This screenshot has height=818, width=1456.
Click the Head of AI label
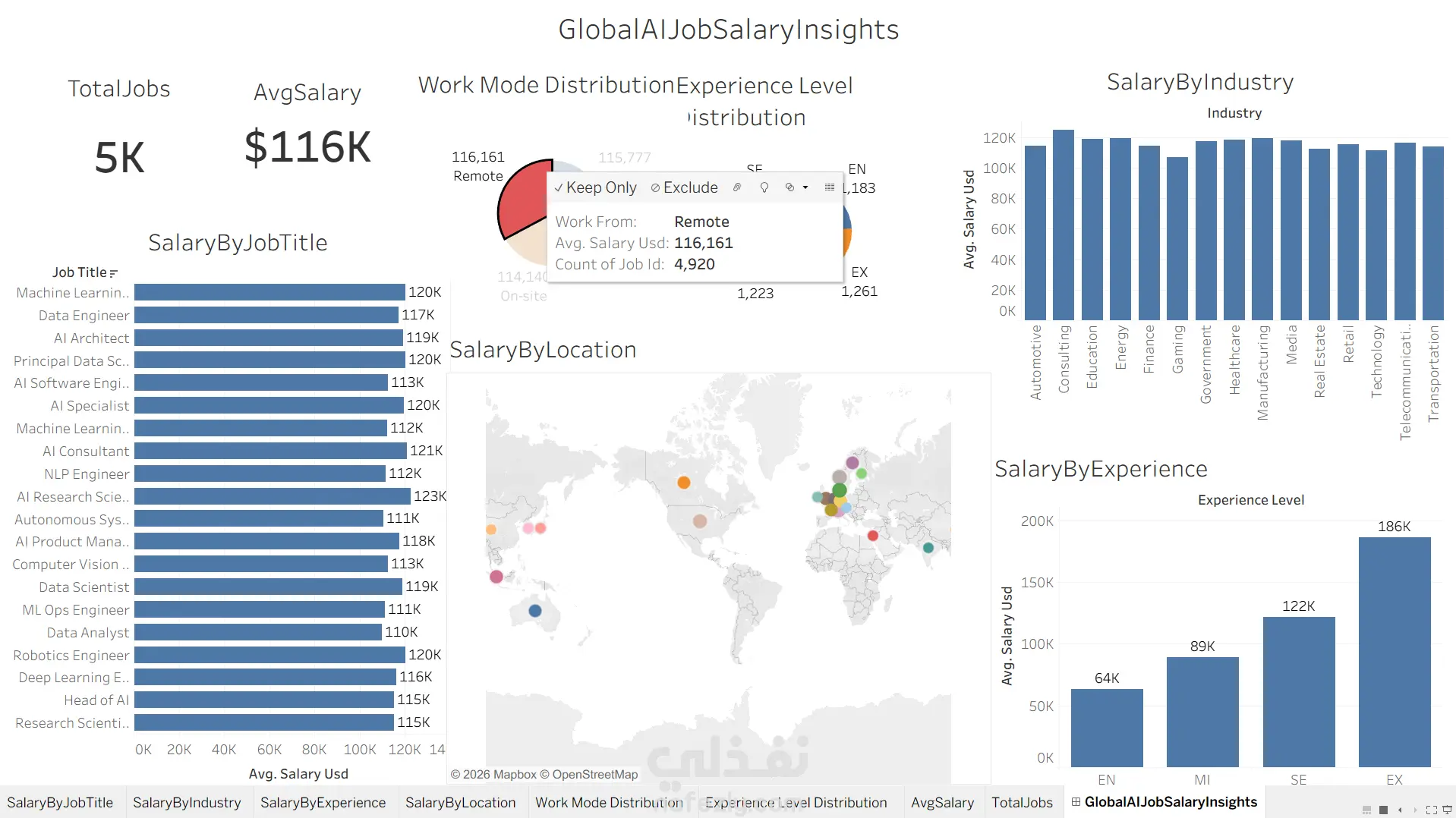coord(96,700)
